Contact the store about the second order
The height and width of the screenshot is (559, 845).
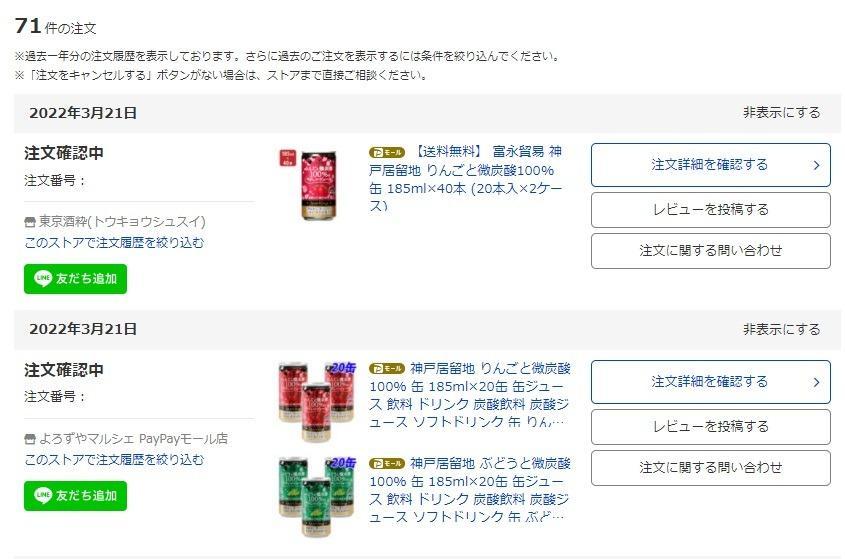point(710,468)
